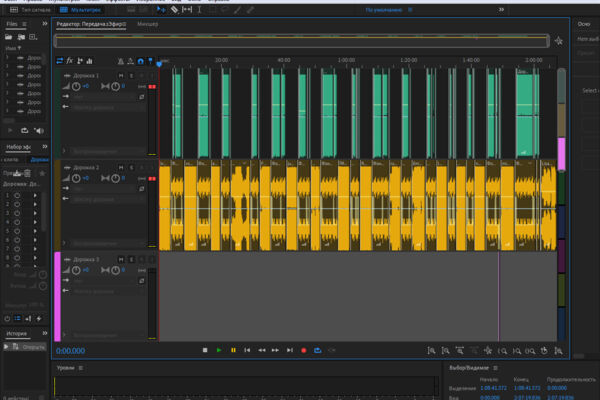Switch to the Микшер tab
This screenshot has height=400, width=600.
point(147,24)
